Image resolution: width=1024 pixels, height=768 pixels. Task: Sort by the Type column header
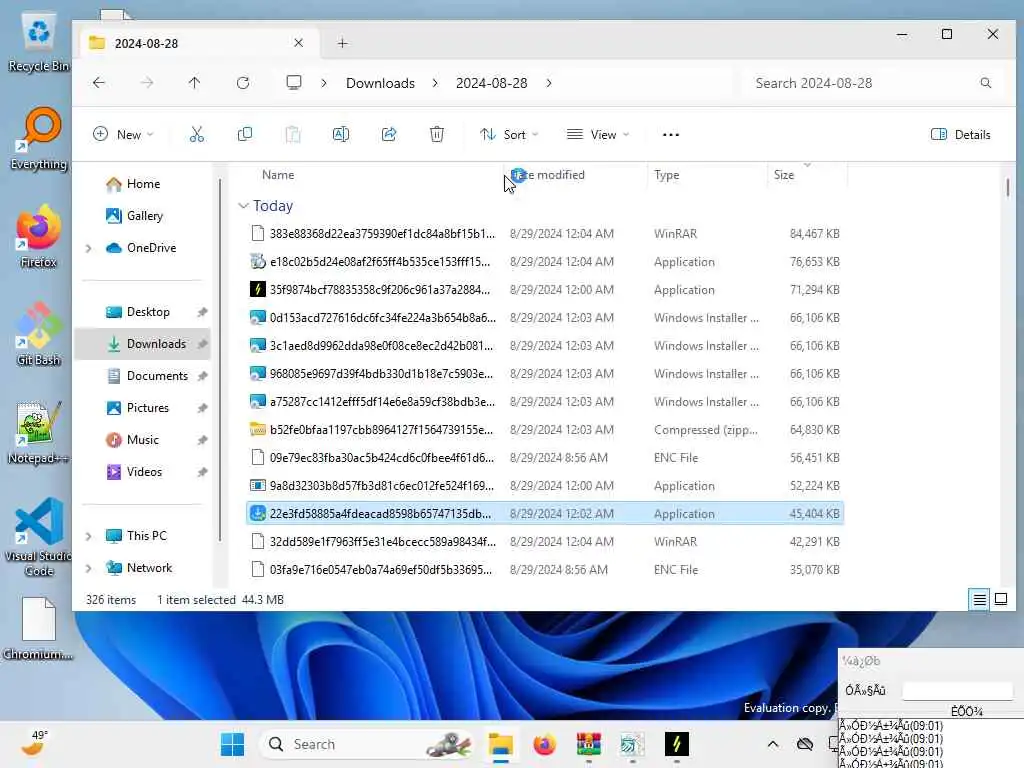667,175
